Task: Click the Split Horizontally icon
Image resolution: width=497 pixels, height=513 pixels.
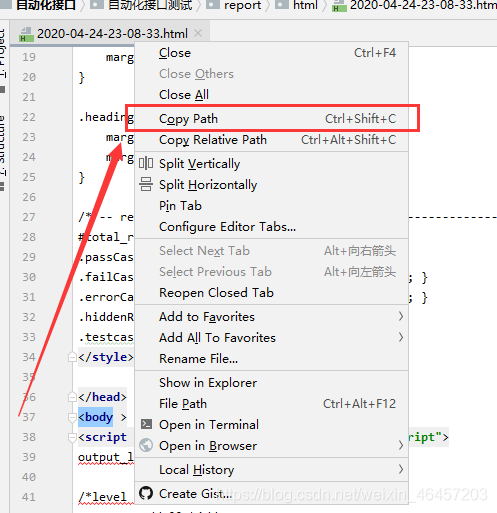Action: pos(146,184)
